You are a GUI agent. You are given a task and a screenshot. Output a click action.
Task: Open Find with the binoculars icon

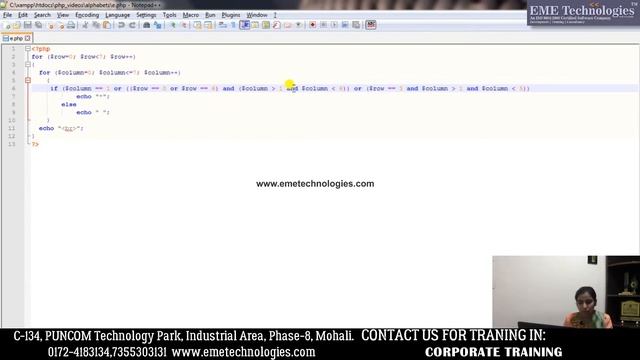146,25
